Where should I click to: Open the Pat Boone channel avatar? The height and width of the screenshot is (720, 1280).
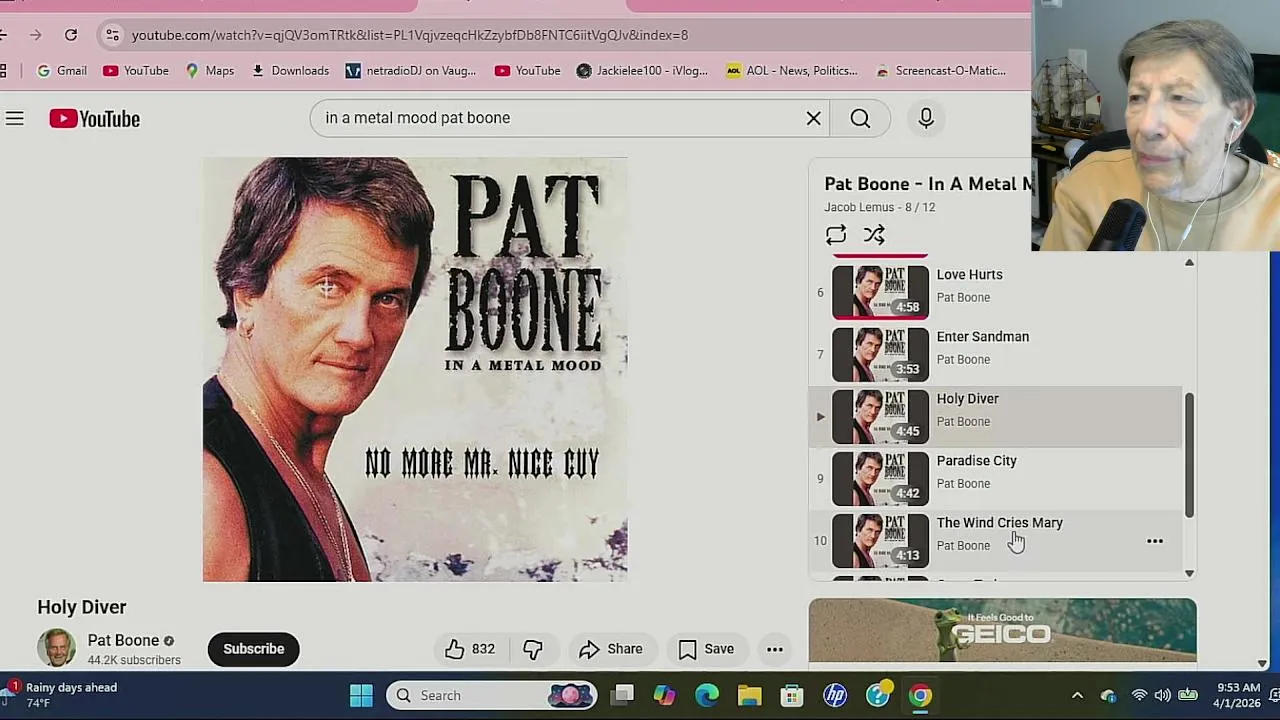(56, 648)
